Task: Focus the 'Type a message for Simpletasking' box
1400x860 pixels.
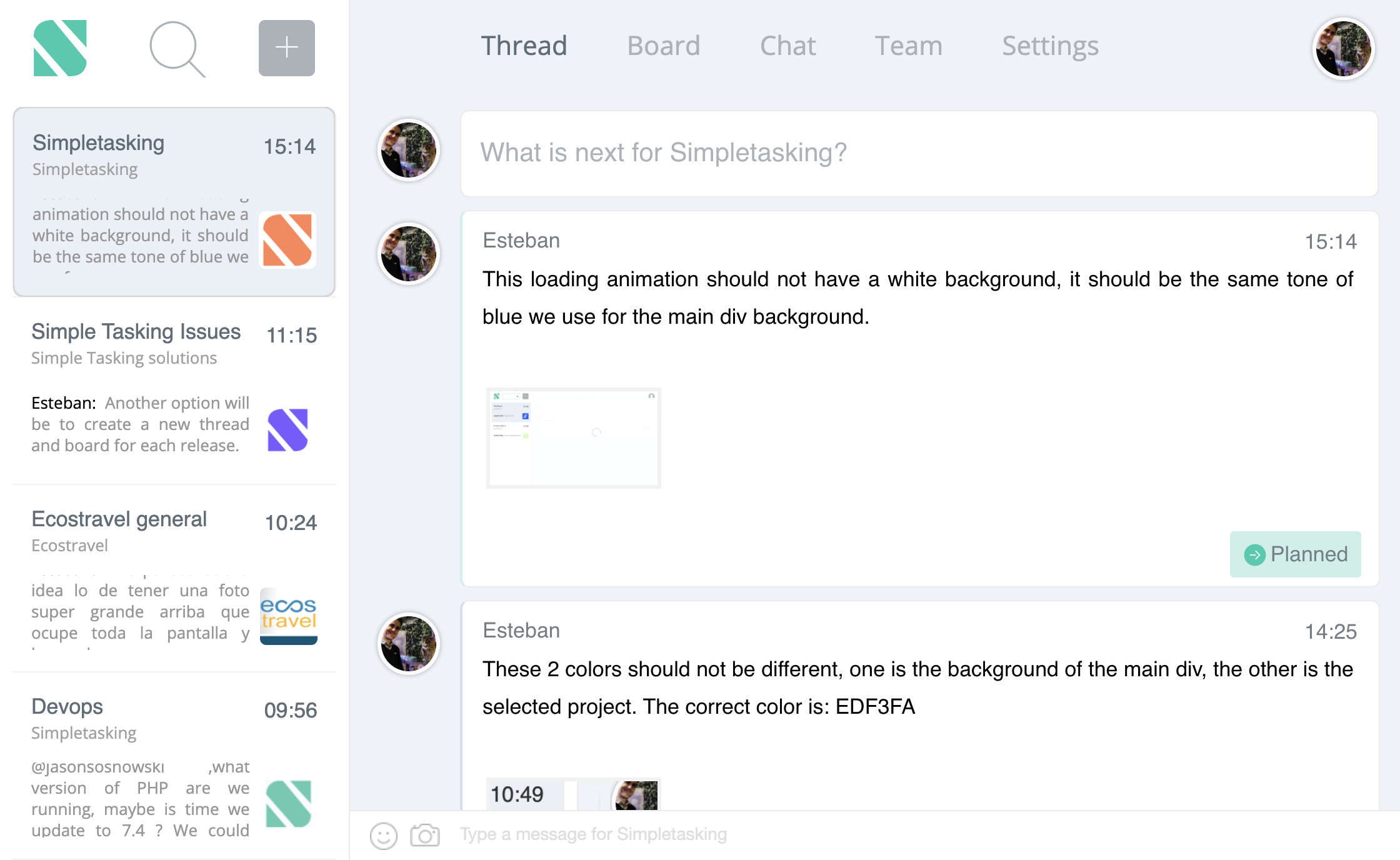Action: tap(919, 835)
